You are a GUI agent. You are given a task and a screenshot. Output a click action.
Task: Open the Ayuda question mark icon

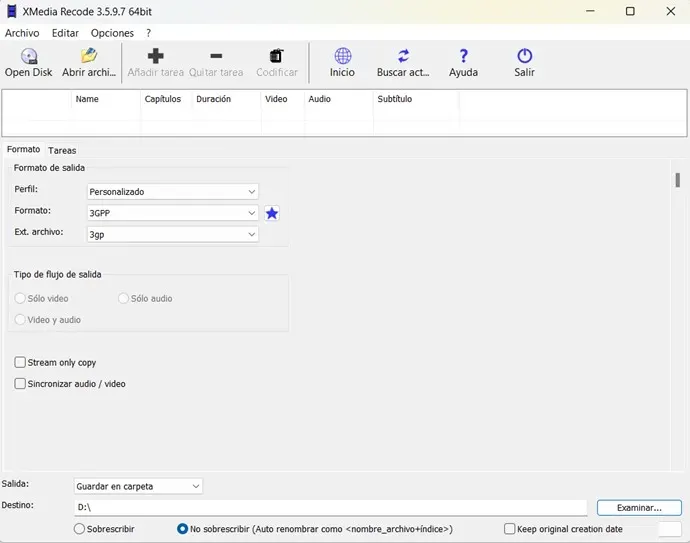click(463, 56)
